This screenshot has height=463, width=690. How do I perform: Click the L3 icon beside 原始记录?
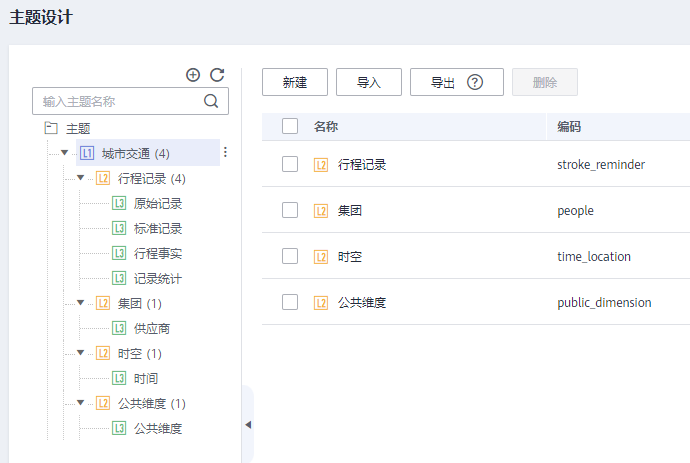pos(119,204)
